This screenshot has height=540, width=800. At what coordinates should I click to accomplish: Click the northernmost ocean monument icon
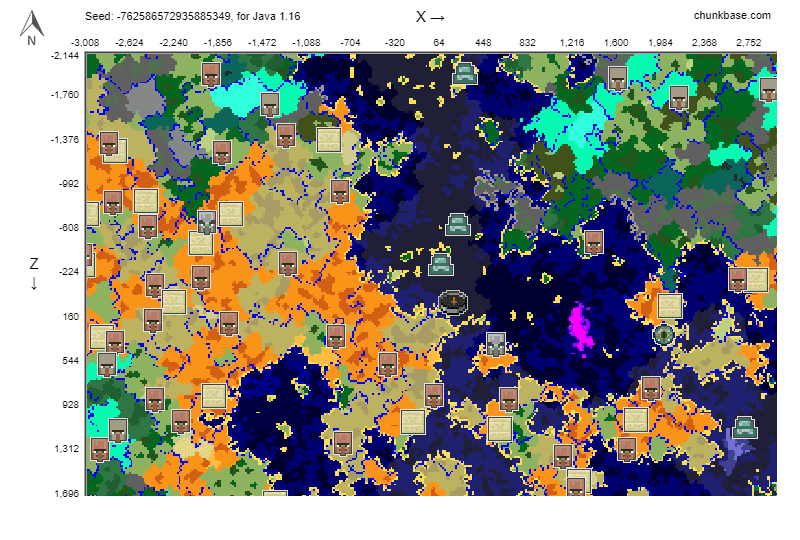tap(464, 73)
